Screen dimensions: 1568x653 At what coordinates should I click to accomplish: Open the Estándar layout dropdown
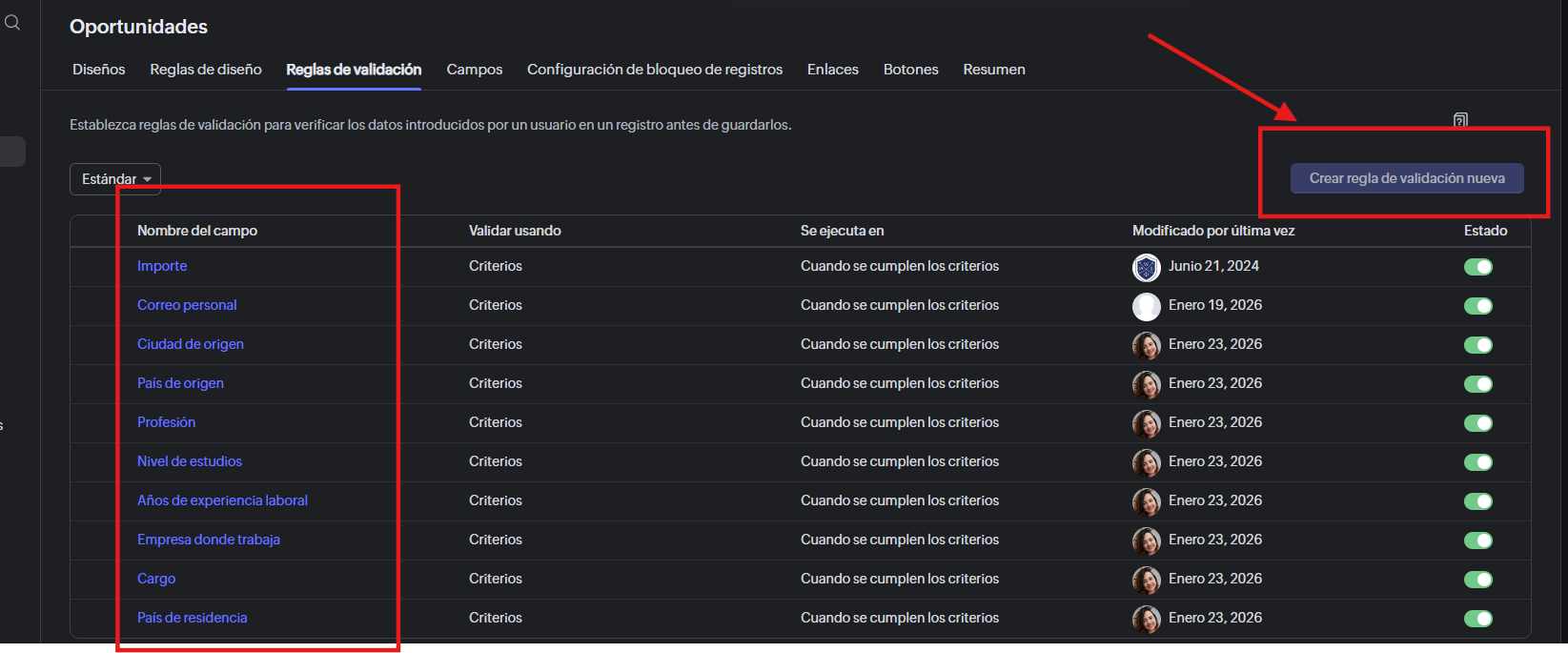[x=115, y=179]
